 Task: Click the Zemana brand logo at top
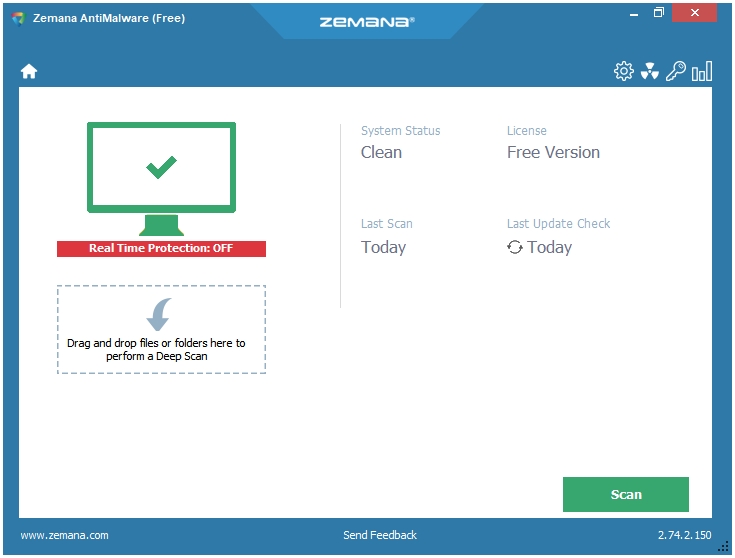[x=367, y=22]
